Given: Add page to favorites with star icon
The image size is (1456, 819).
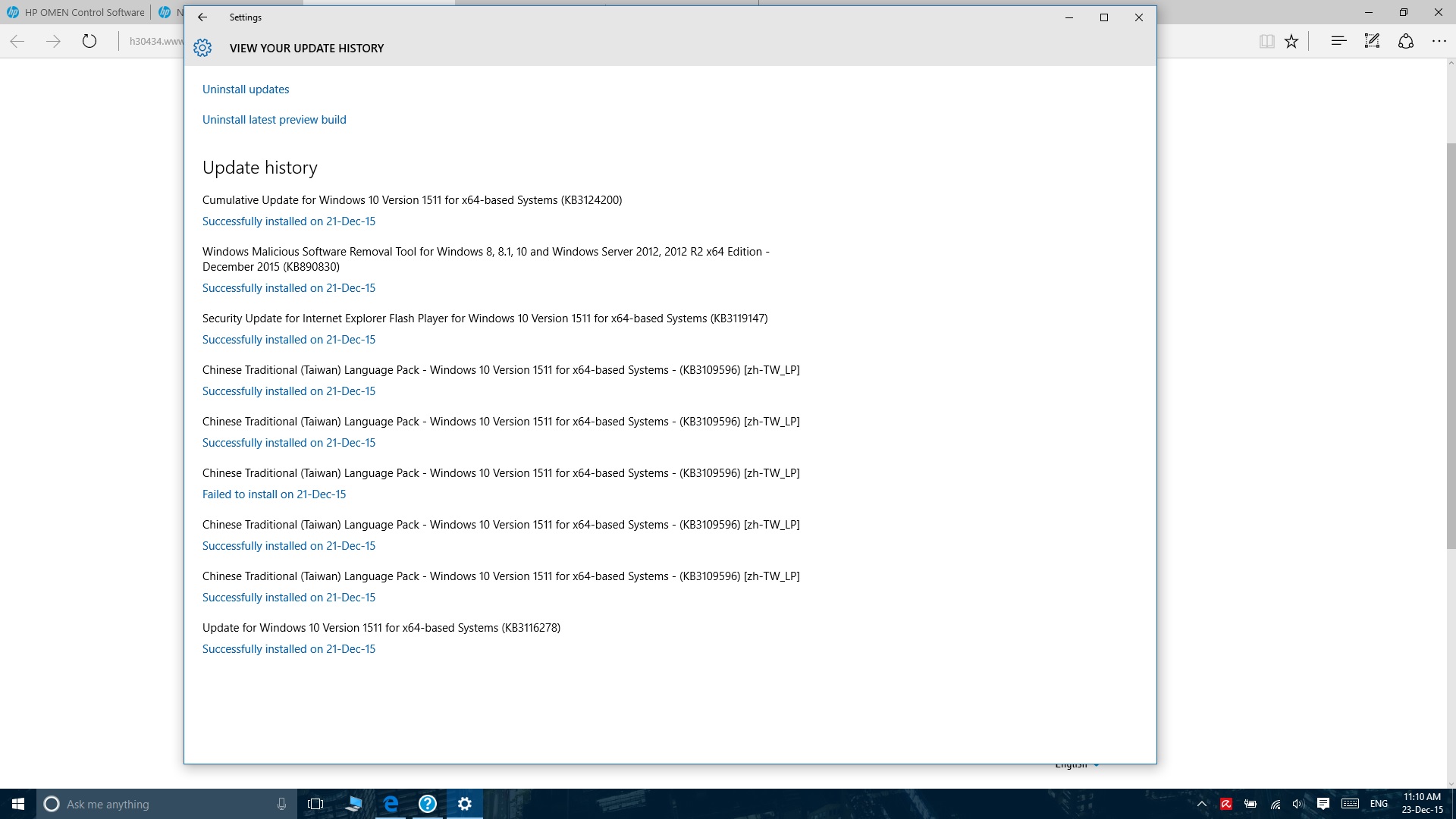Looking at the screenshot, I should (x=1291, y=41).
